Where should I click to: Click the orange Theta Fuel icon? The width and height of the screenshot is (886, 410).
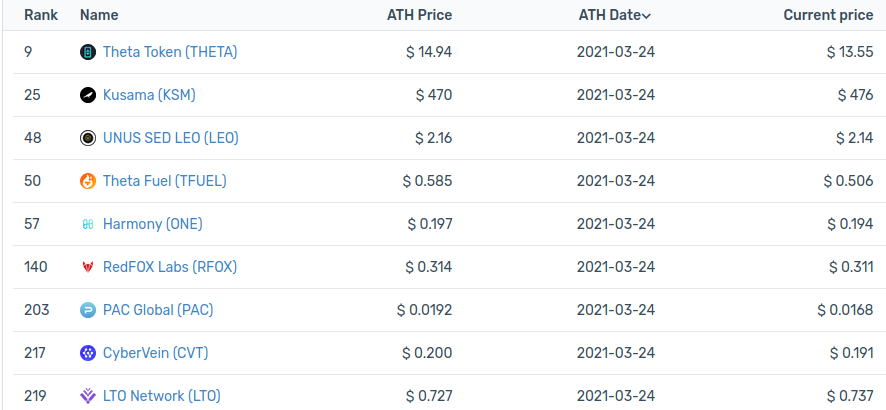[88, 181]
